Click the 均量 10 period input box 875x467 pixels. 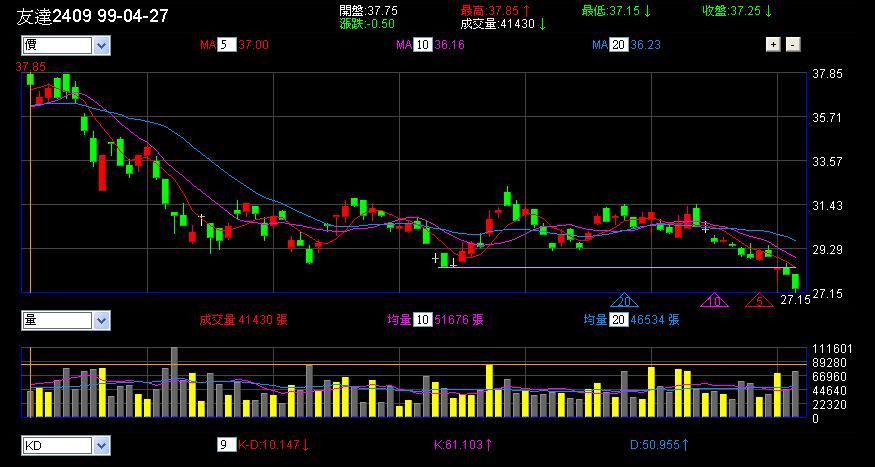tap(422, 320)
